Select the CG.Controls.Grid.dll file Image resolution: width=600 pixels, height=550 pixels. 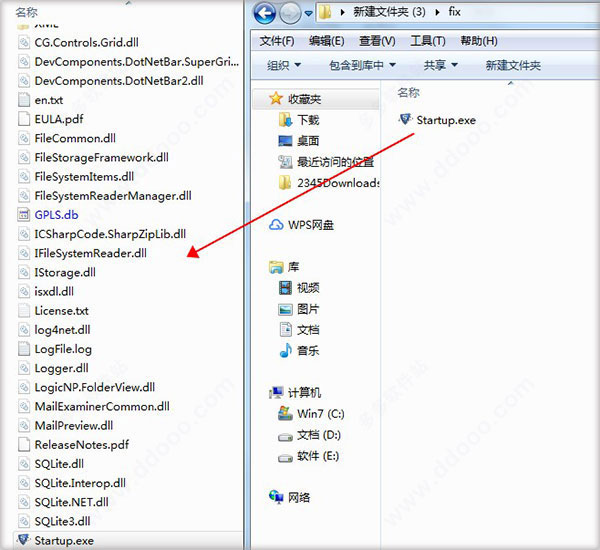78,42
